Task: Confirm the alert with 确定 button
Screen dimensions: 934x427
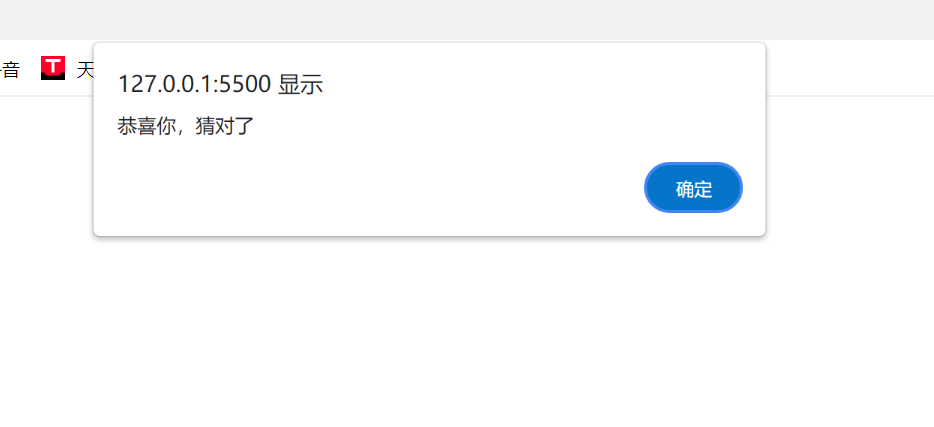Action: 693,188
